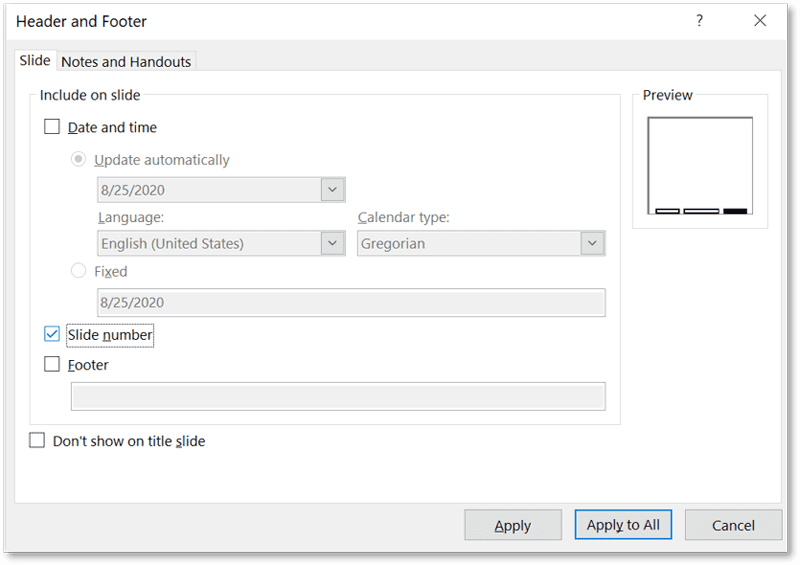This screenshot has width=800, height=565.
Task: Click the Apply to All button
Action: [x=623, y=525]
